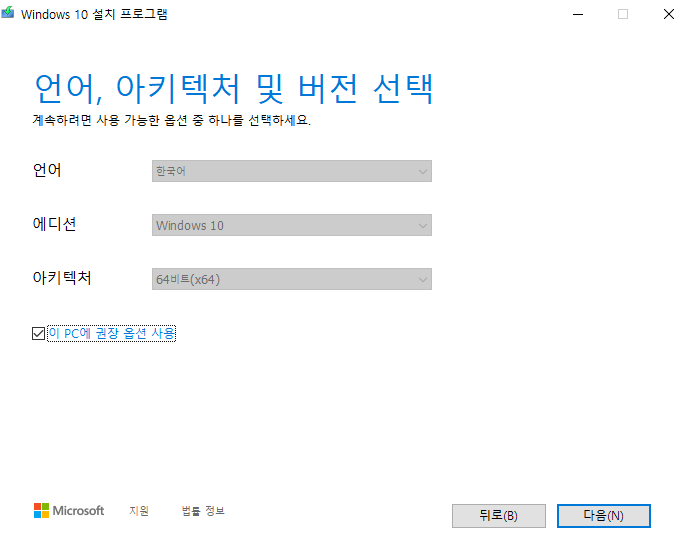Go back with the 뒤로(B) button
The width and height of the screenshot is (689, 549).
pyautogui.click(x=499, y=516)
